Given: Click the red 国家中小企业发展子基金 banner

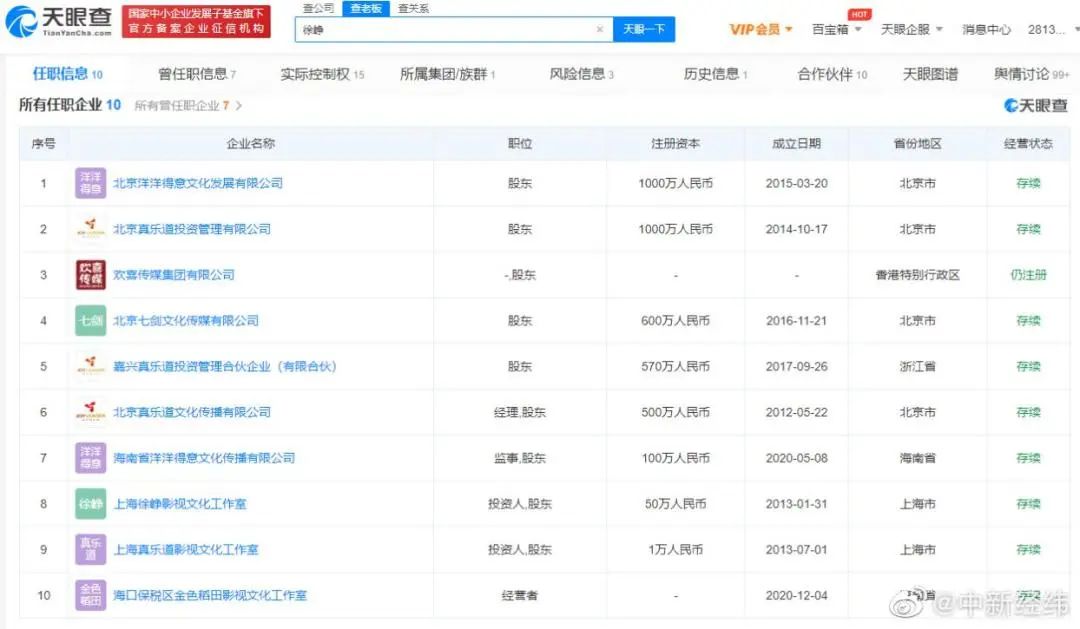Looking at the screenshot, I should point(196,21).
